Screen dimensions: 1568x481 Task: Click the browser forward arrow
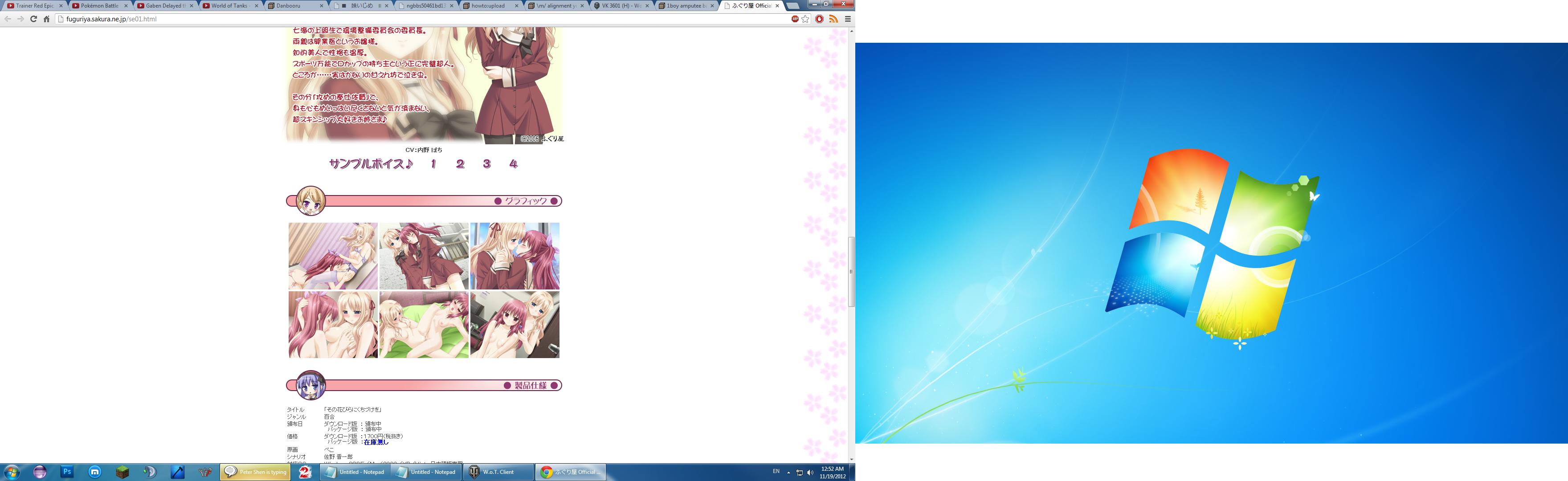click(x=20, y=19)
